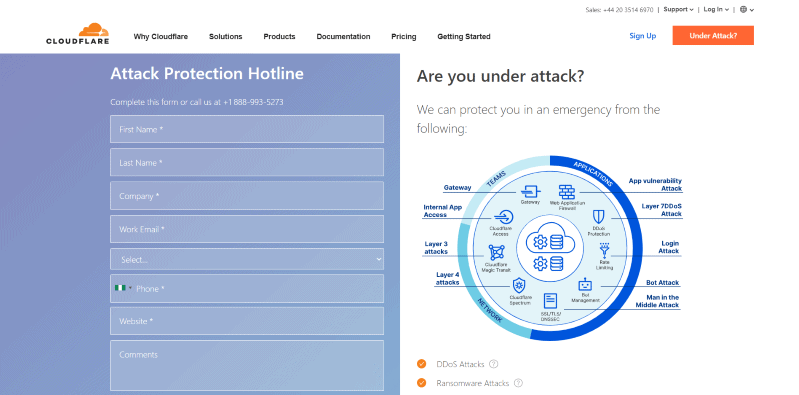Focus the First Name field
Viewport: 799px width, 395px height.
pos(247,129)
